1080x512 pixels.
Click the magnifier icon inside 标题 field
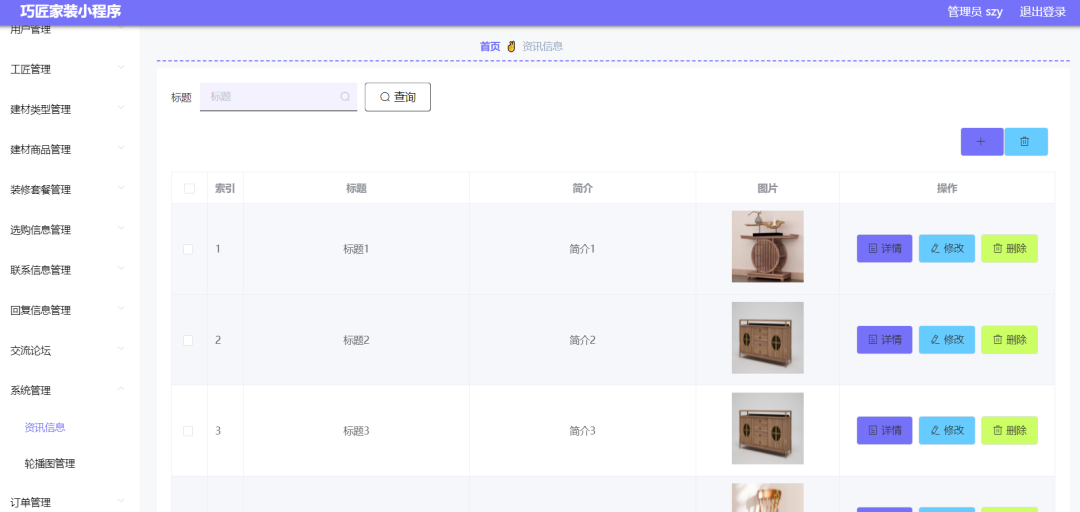(x=345, y=97)
